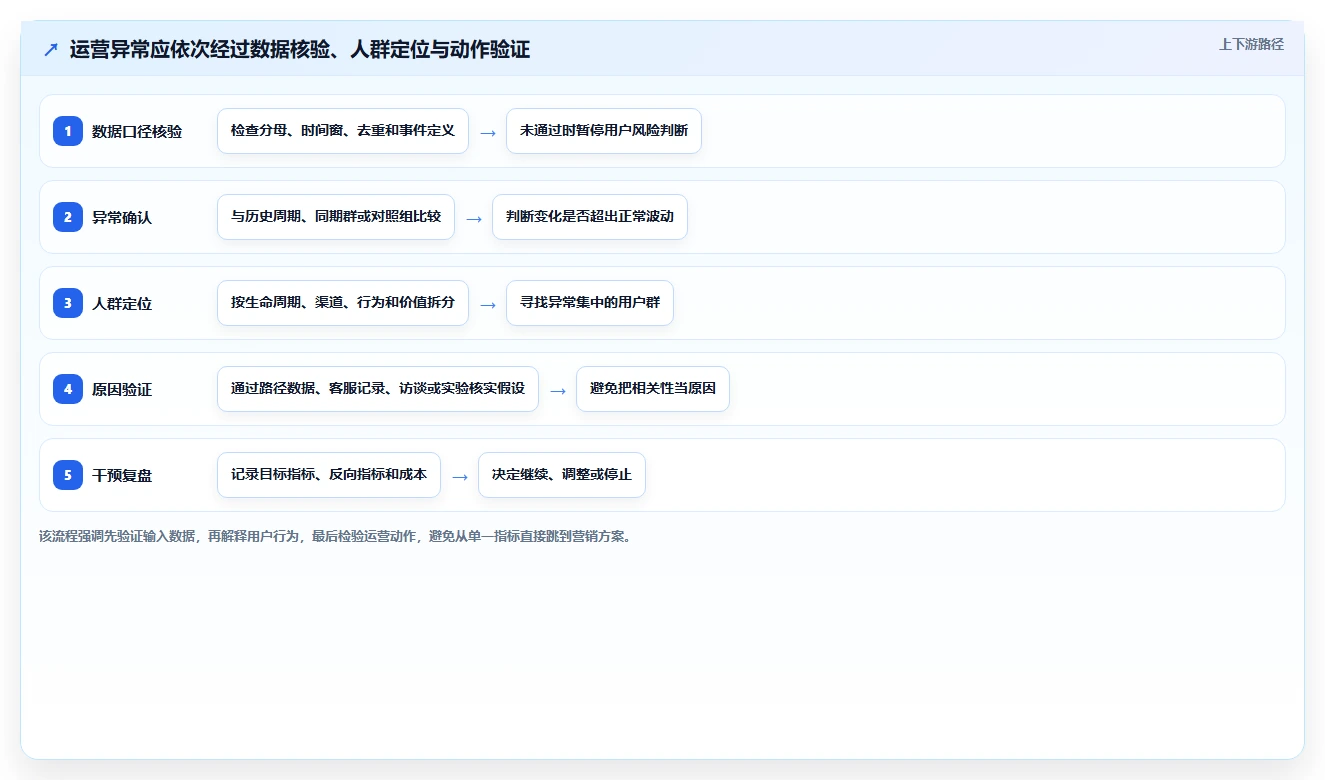The width and height of the screenshot is (1325, 780).
Task: Click the 避免把相关性当原因 box
Action: [x=653, y=389]
